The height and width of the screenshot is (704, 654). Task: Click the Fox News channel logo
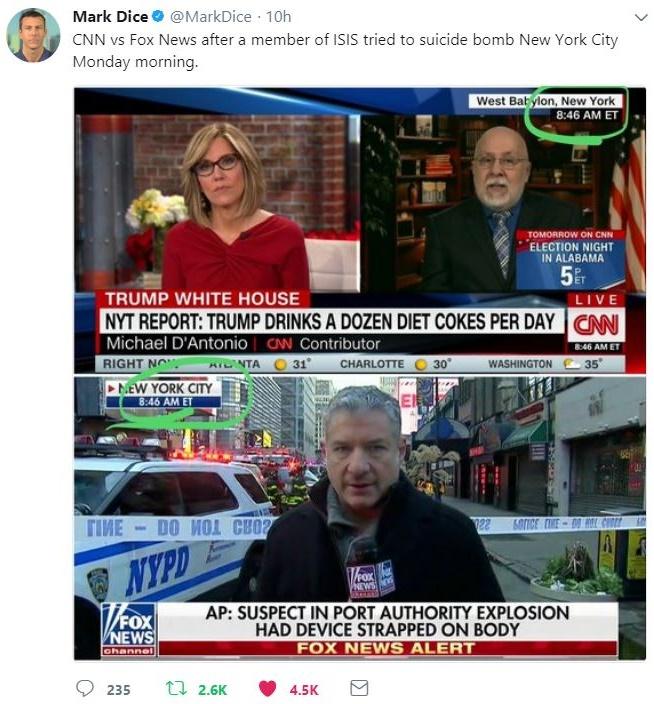pos(128,629)
